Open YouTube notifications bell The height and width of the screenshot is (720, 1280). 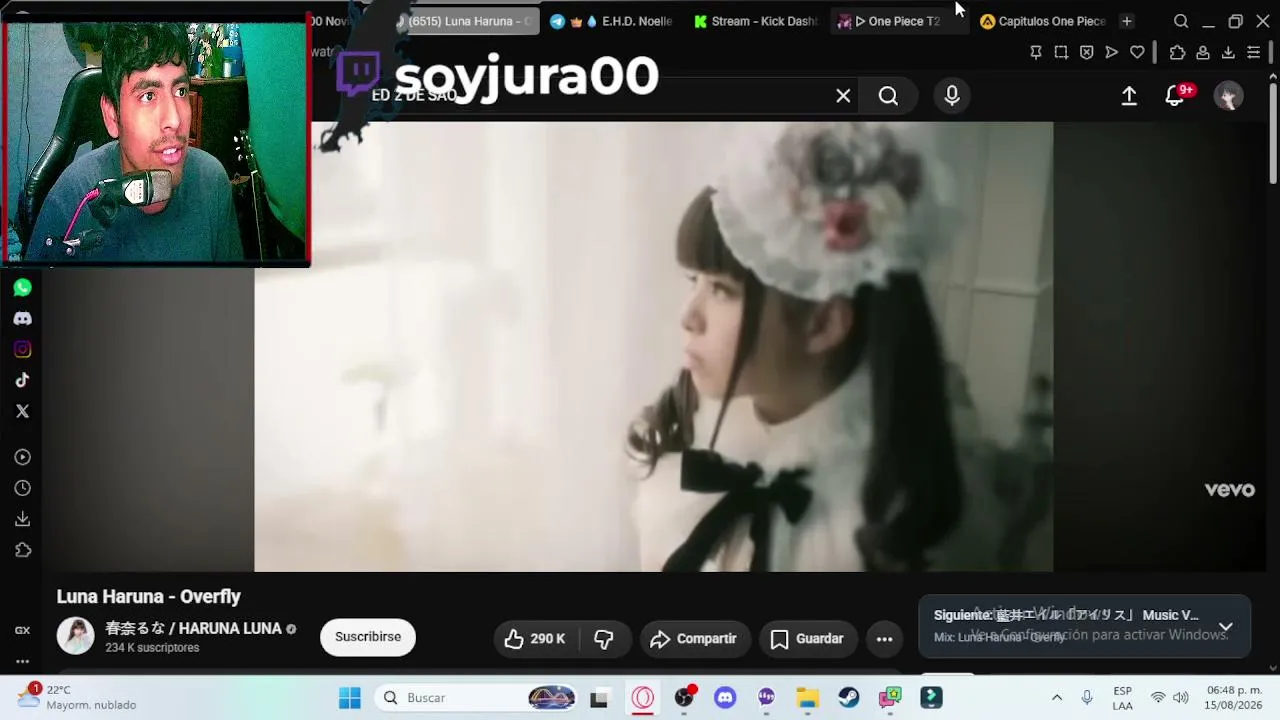(x=1176, y=96)
